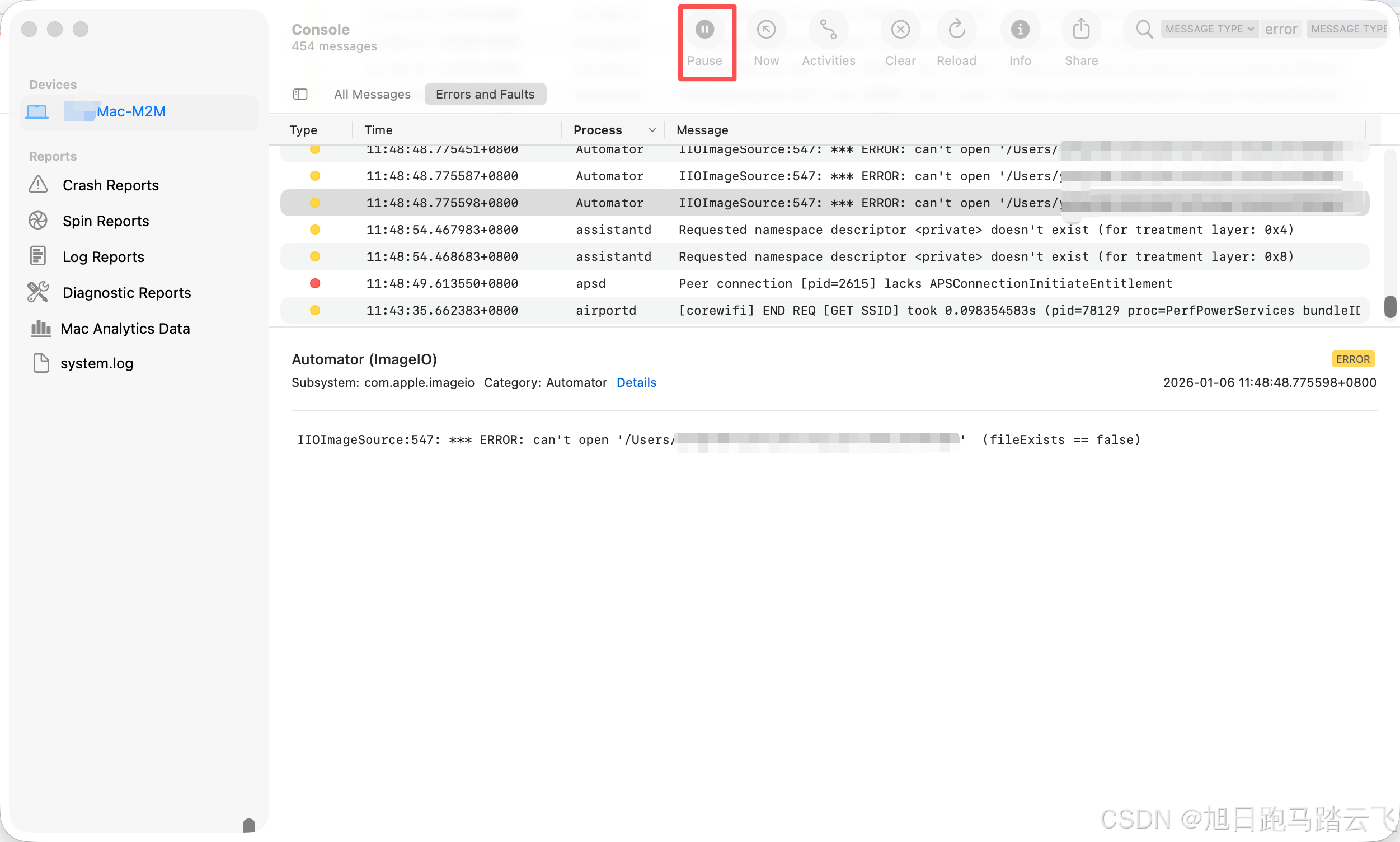Show the Info inspector pane
1400x842 pixels.
pos(1020,30)
